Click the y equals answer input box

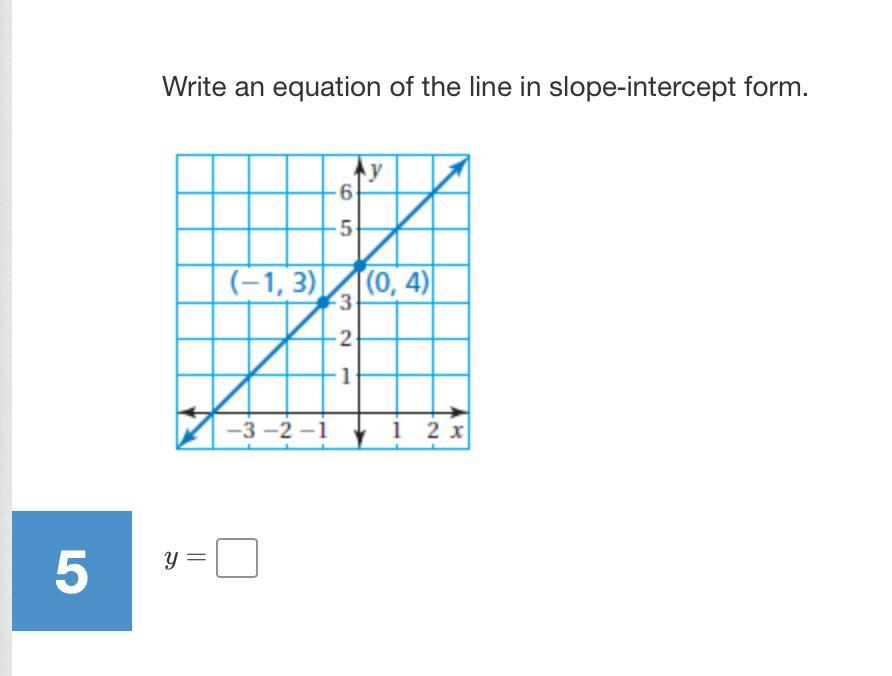pyautogui.click(x=237, y=558)
